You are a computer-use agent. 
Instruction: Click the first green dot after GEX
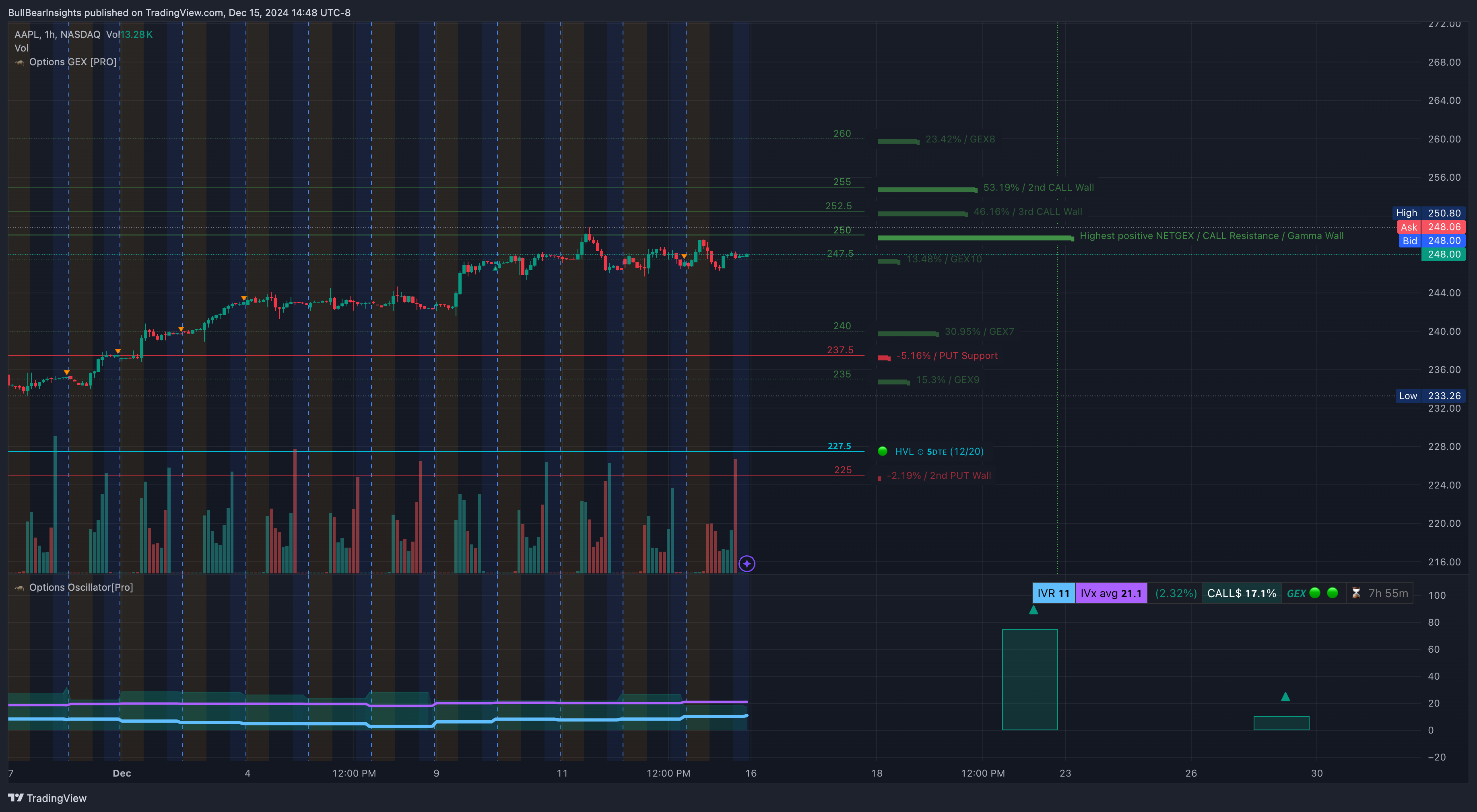coord(1315,593)
